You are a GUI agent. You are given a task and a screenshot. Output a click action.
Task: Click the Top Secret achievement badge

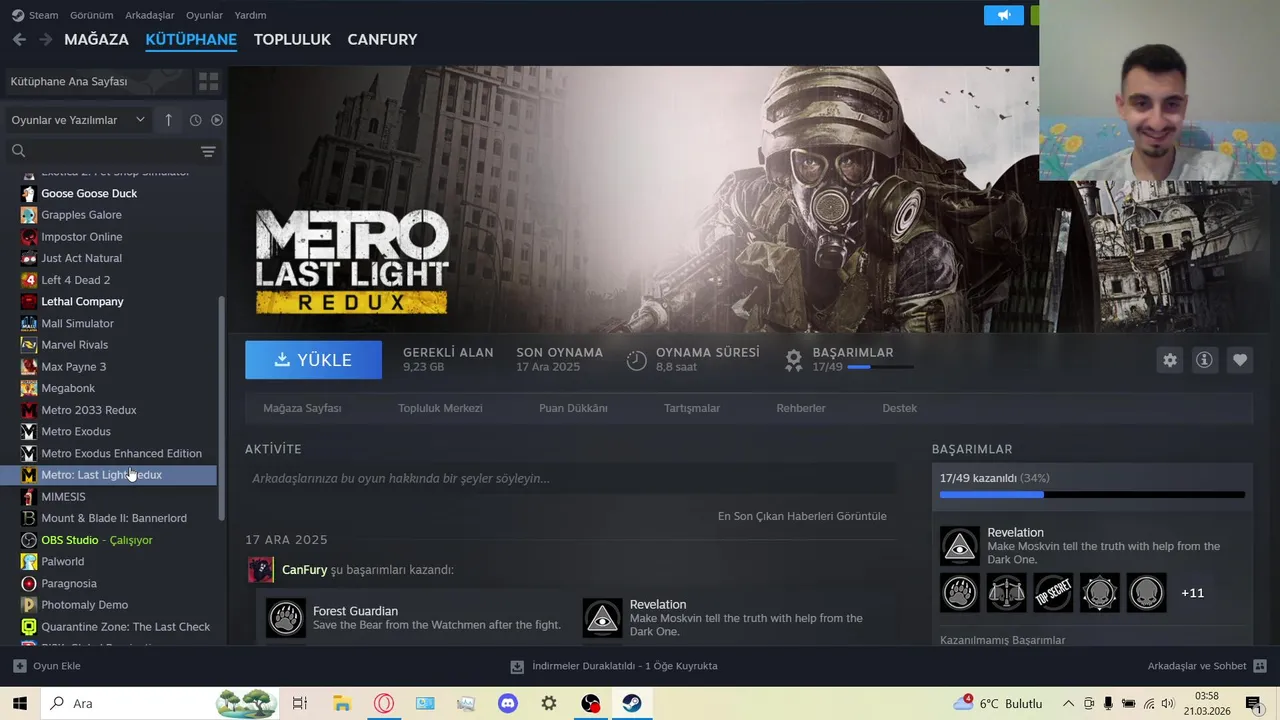coord(1053,592)
